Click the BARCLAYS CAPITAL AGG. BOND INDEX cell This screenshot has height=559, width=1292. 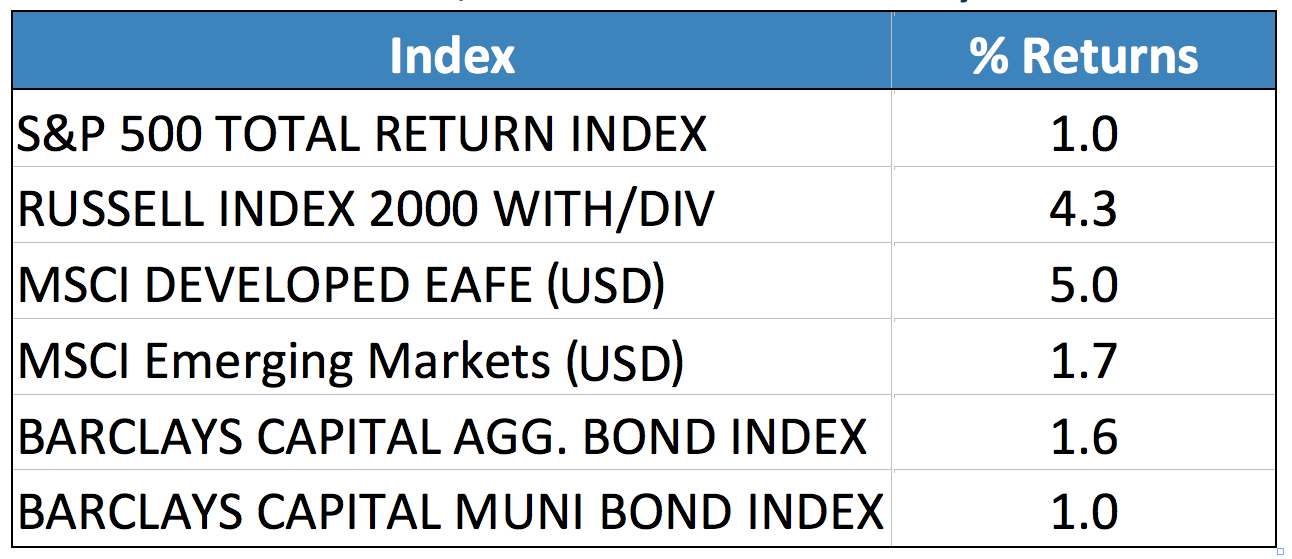coord(452,433)
